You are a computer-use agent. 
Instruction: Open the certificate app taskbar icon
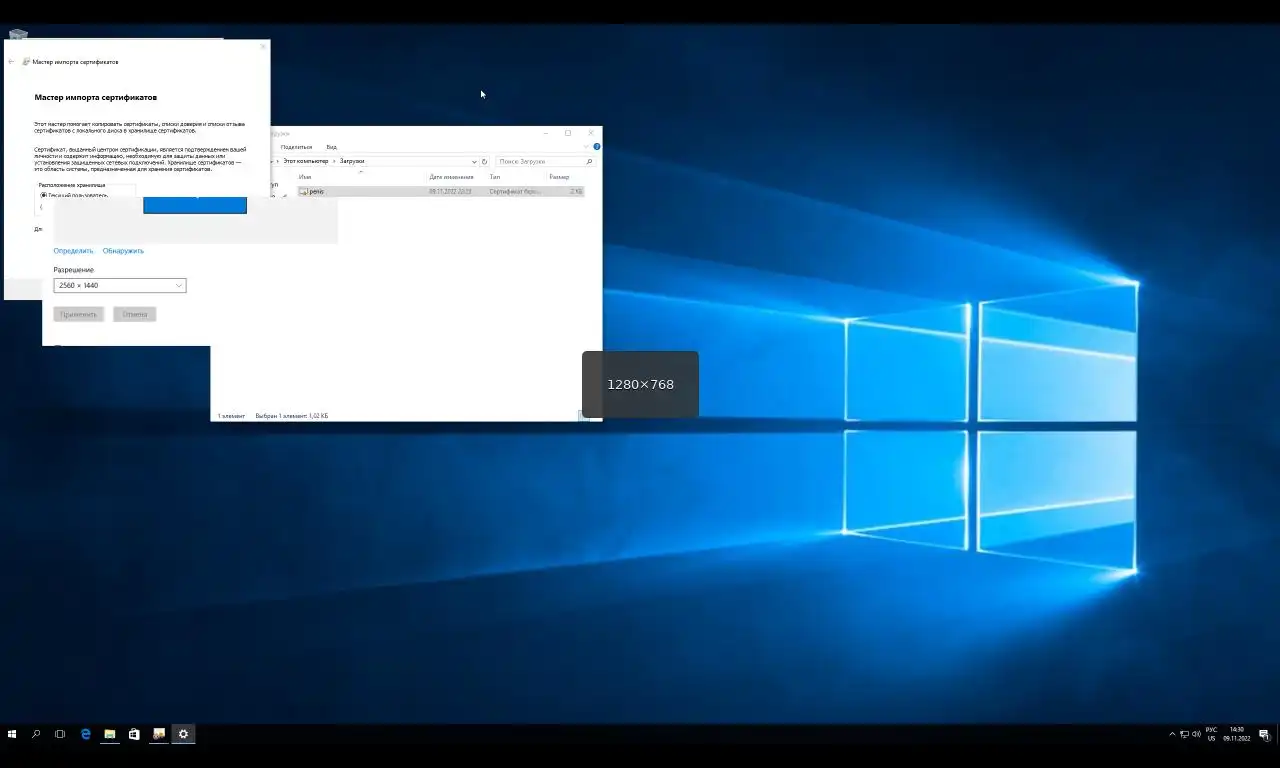pos(159,734)
